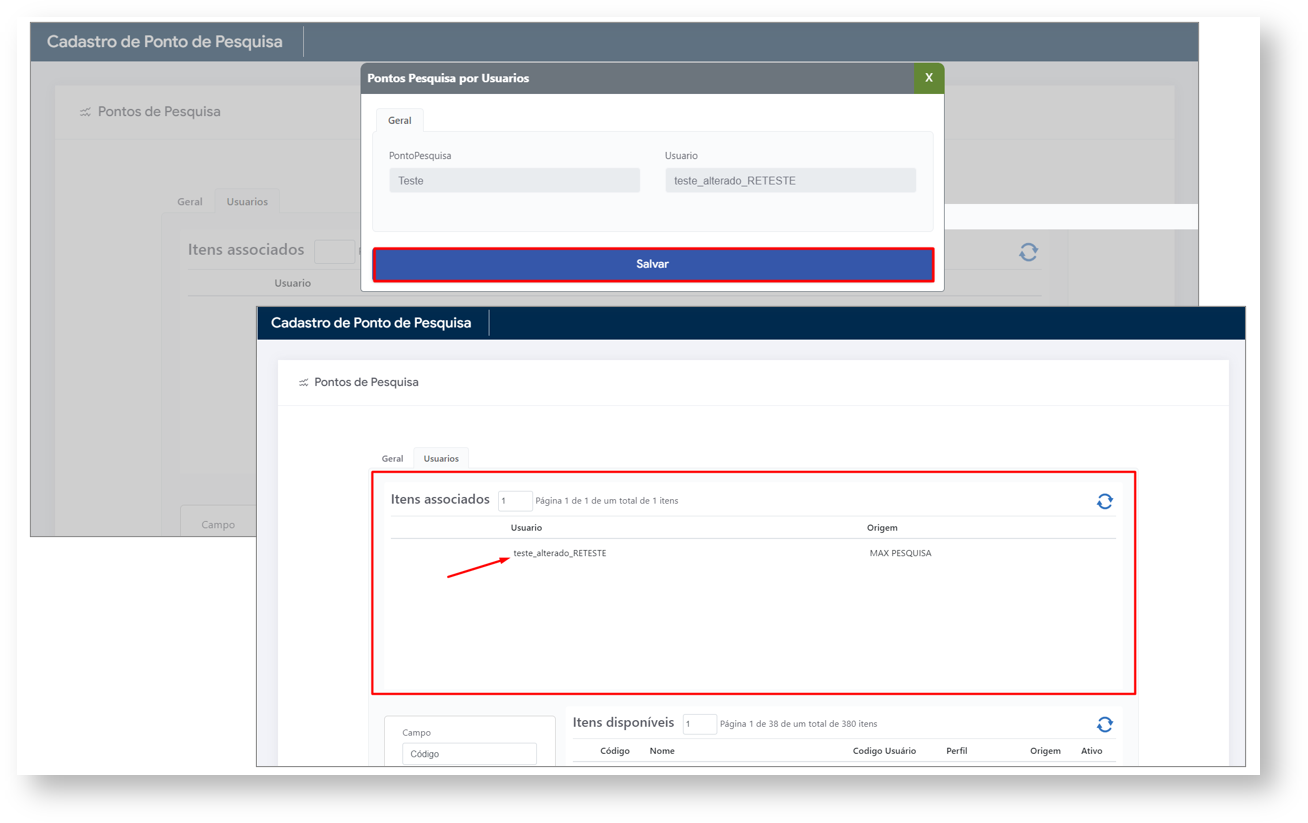
Task: Click Salvar button in the dialog
Action: coord(653,264)
